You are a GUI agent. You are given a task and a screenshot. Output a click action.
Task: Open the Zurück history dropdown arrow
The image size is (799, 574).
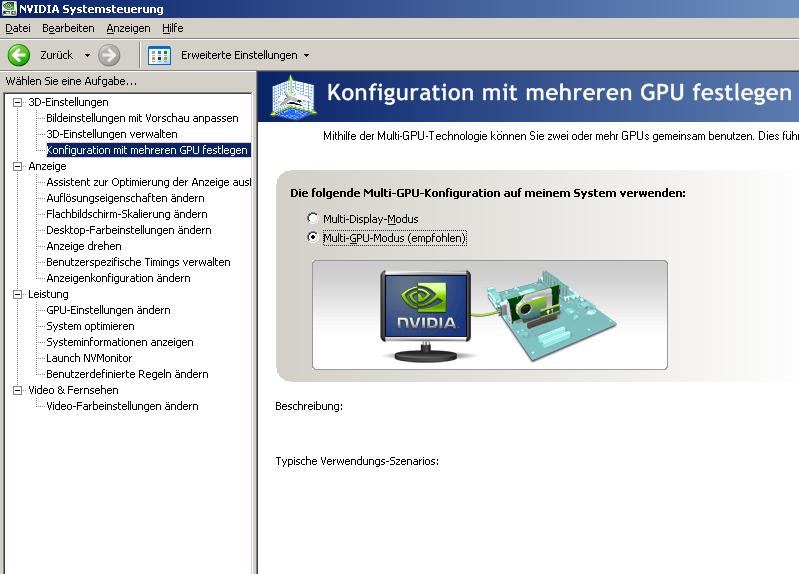coord(87,55)
